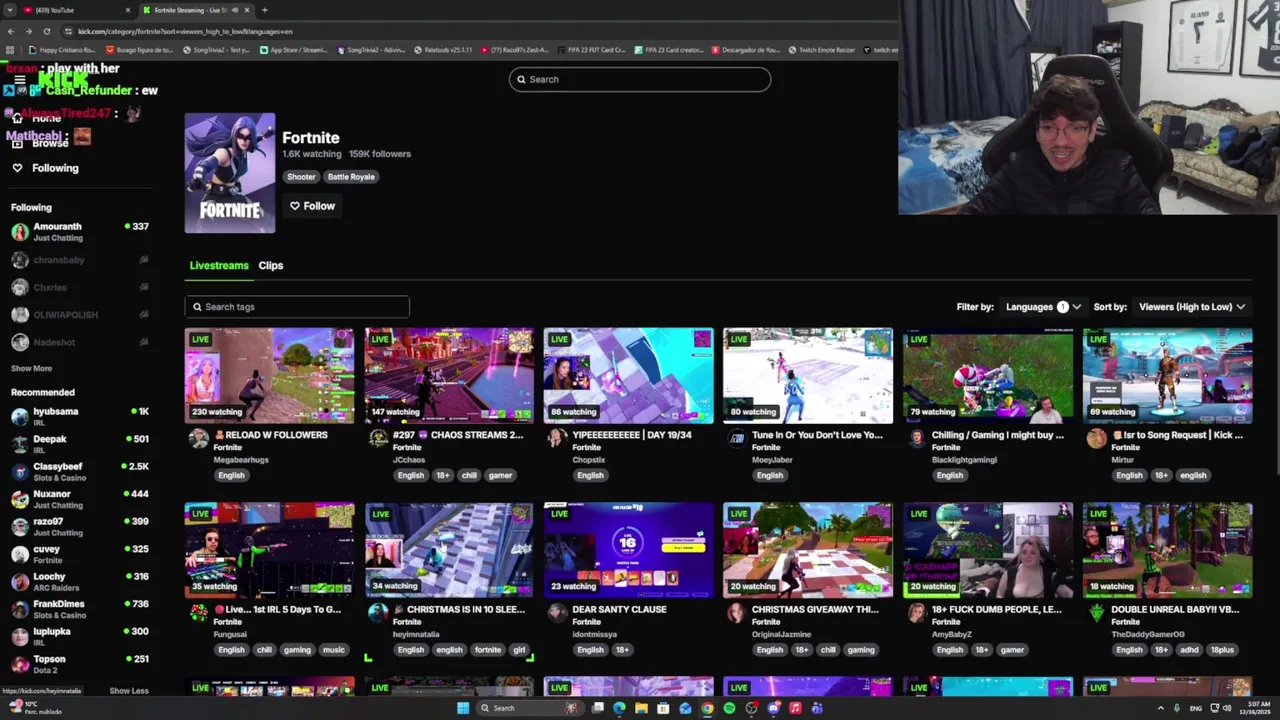This screenshot has width=1280, height=720.
Task: Click the Search tags input field
Action: (x=297, y=307)
